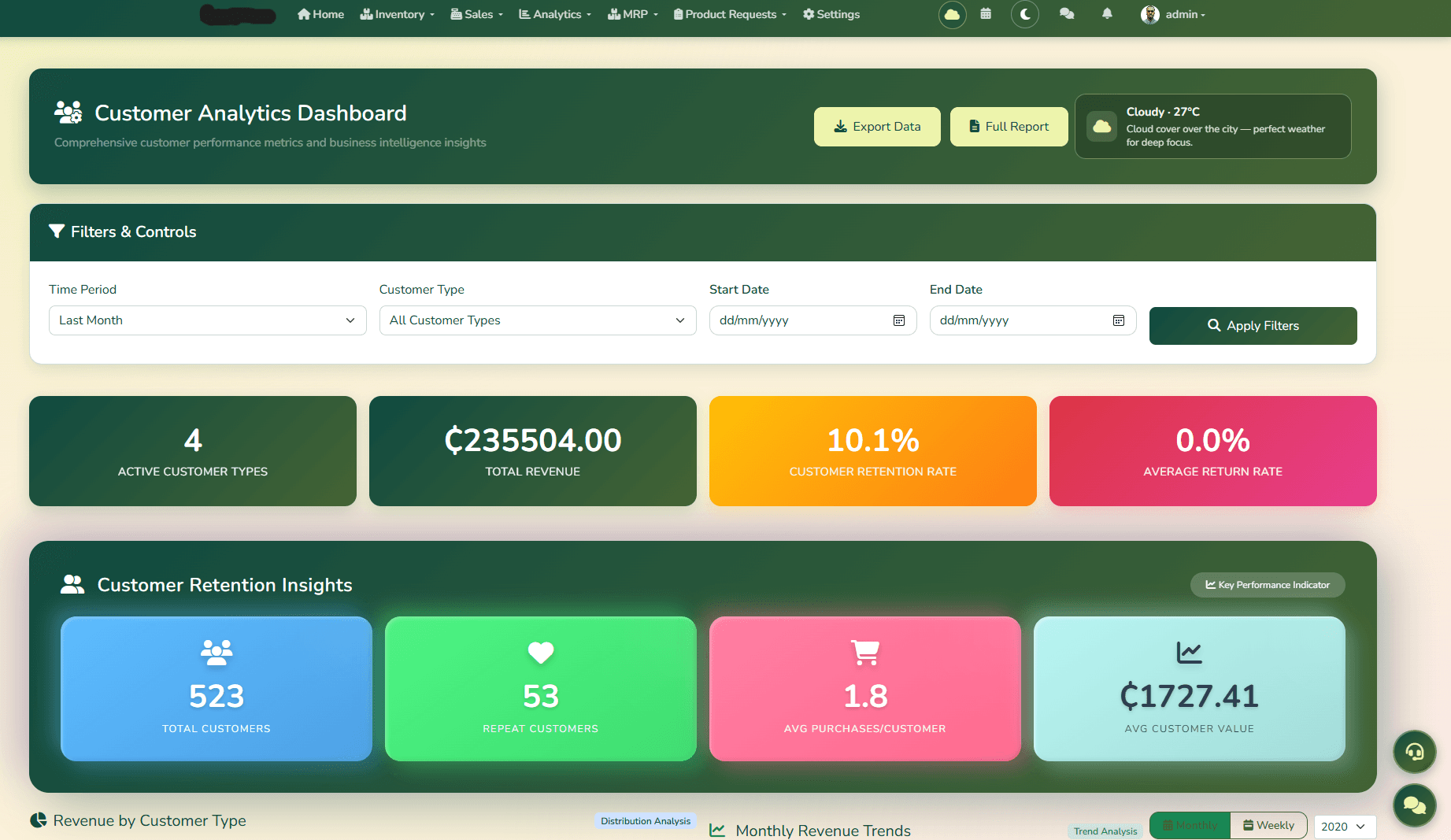The width and height of the screenshot is (1451, 840).
Task: Click the Export Data button
Action: tap(877, 127)
